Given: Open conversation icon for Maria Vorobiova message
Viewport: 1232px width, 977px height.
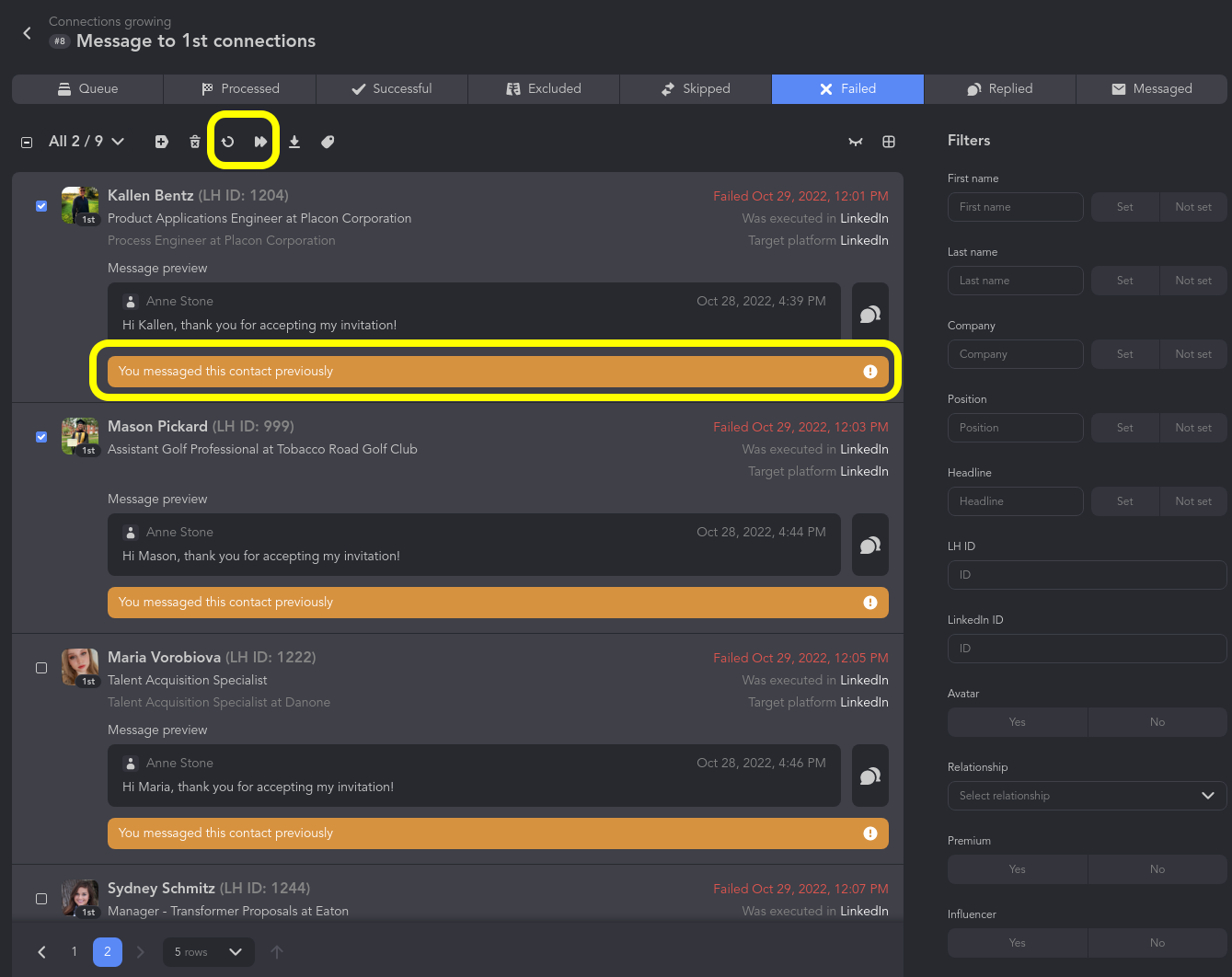Looking at the screenshot, I should 870,776.
